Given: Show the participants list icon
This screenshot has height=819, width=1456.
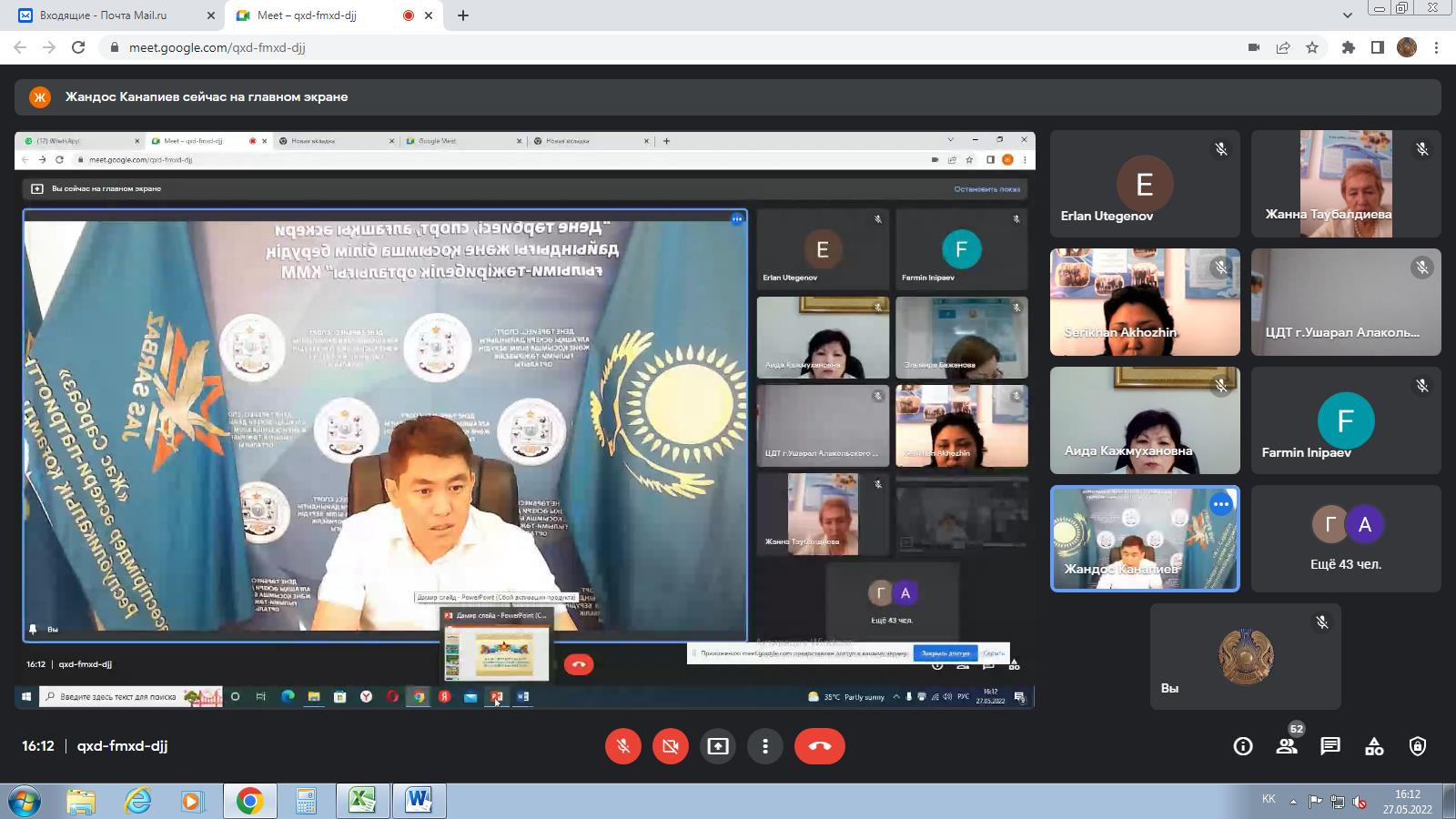Looking at the screenshot, I should coord(1287,746).
